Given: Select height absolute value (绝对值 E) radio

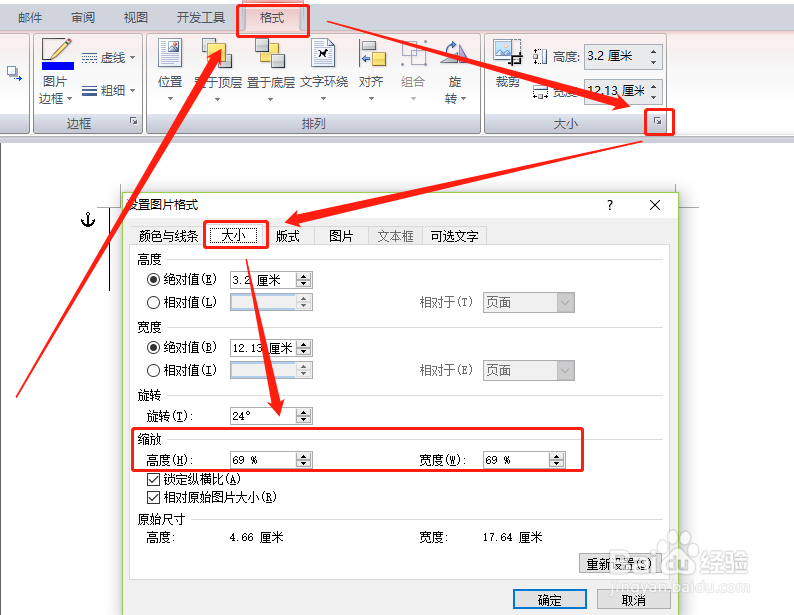Looking at the screenshot, I should click(153, 279).
